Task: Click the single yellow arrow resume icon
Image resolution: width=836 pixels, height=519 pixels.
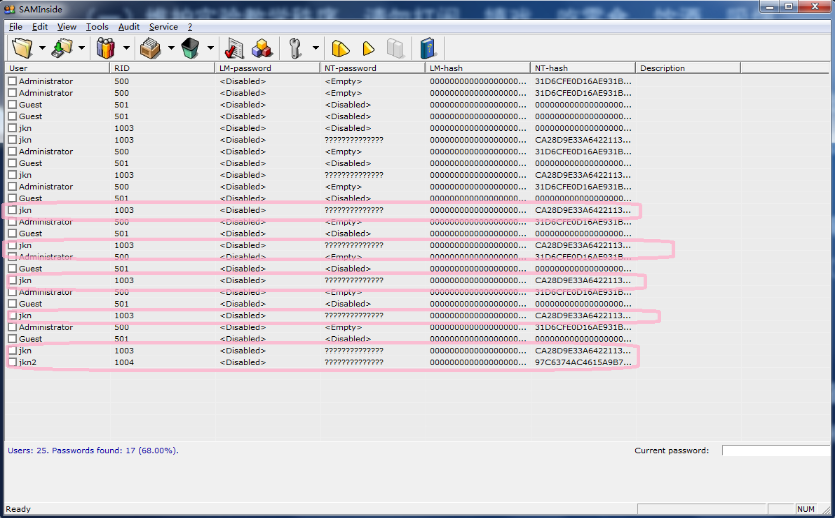Action: click(x=368, y=49)
